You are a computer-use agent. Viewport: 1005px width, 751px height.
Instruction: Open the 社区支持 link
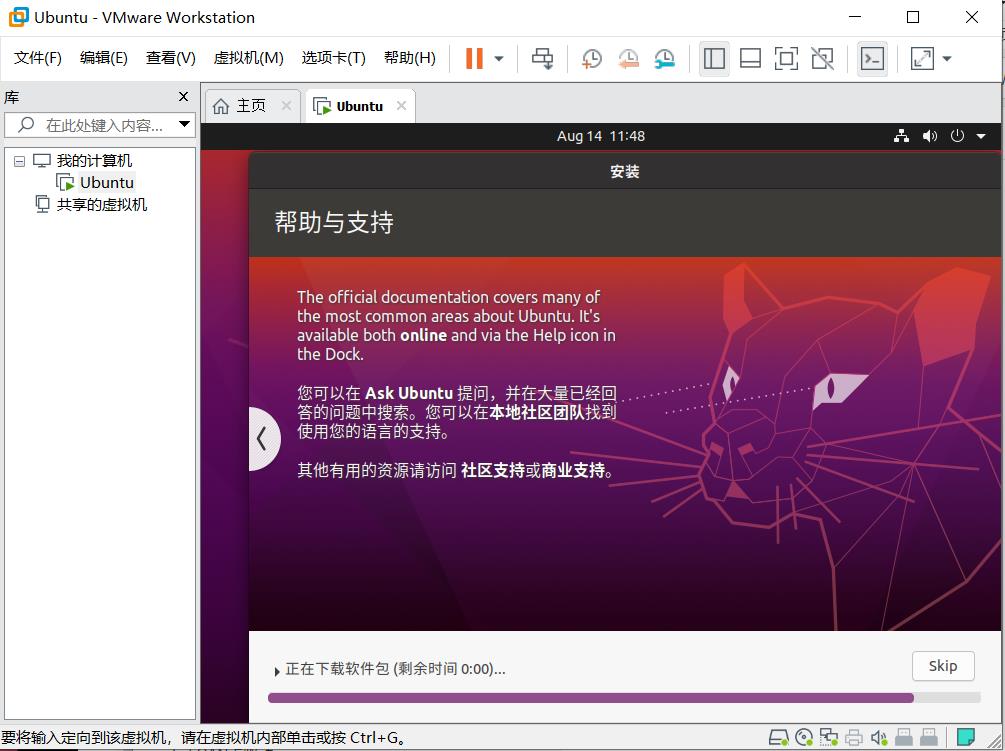(x=492, y=470)
